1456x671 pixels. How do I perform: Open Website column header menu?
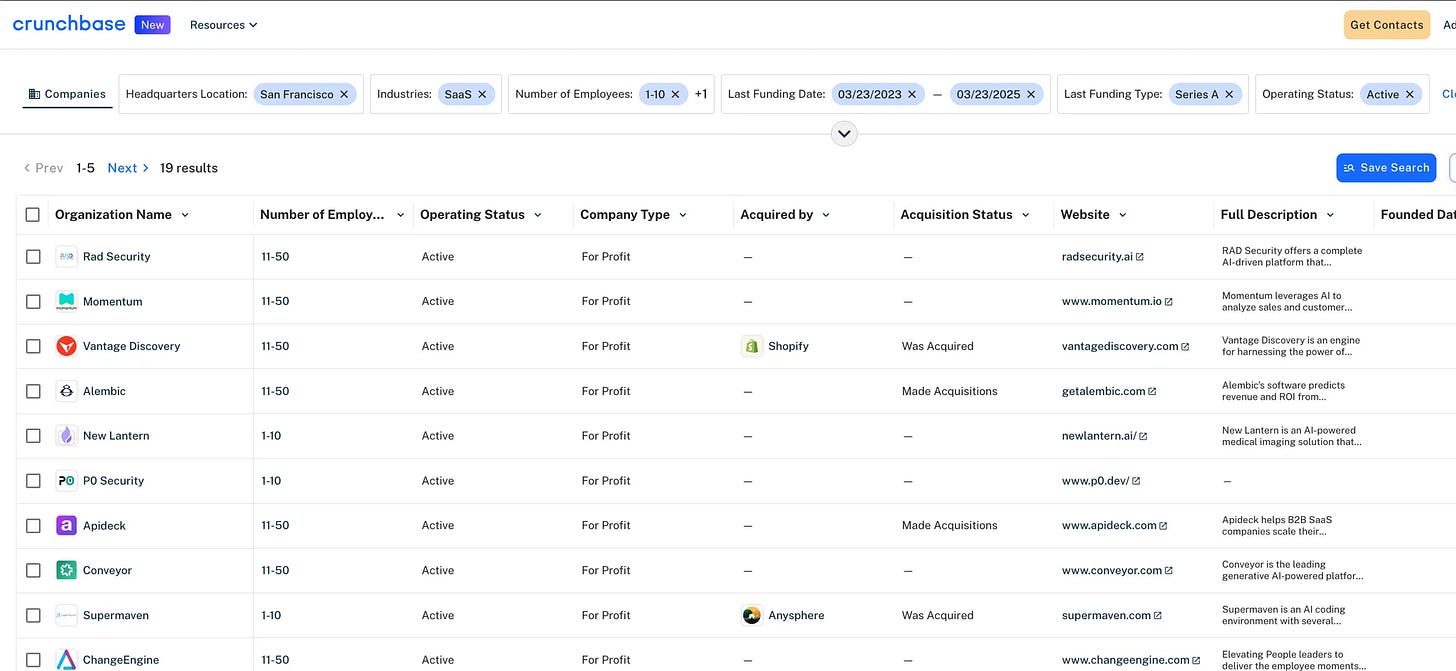1123,215
